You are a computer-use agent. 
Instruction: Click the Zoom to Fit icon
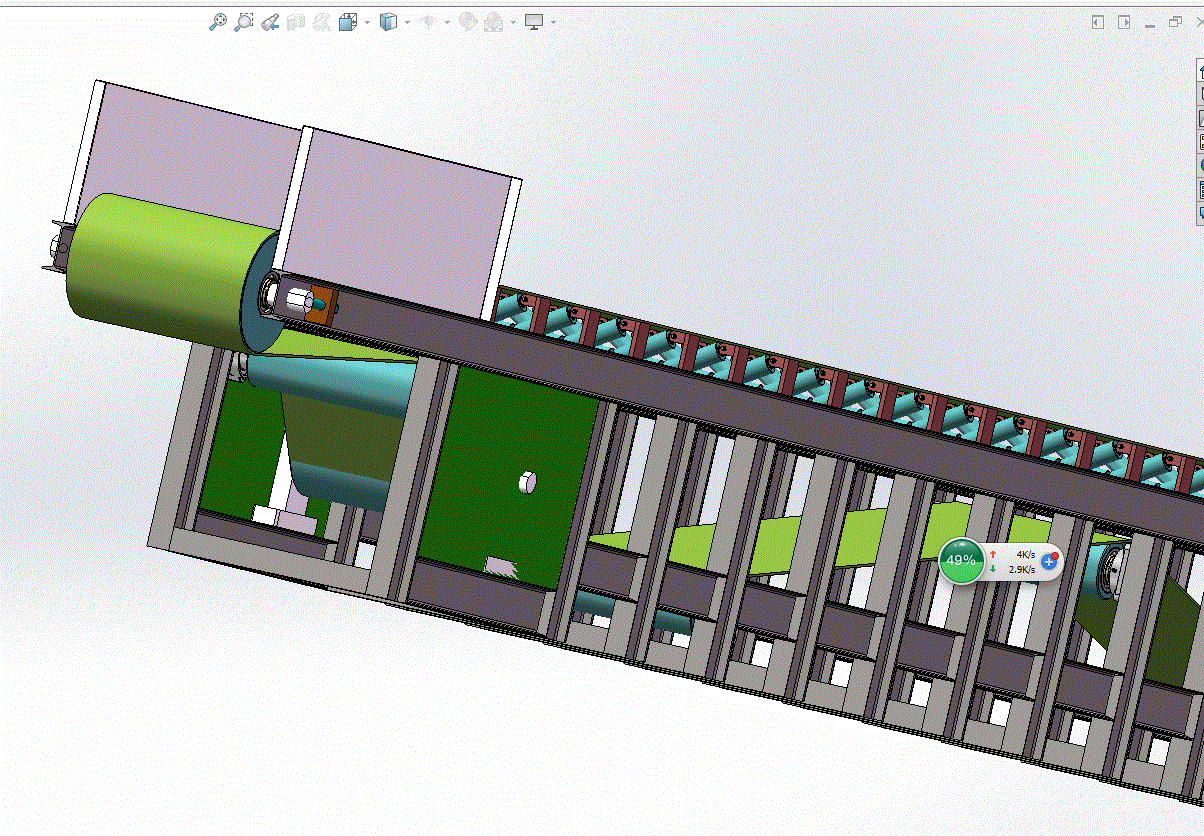tap(217, 22)
